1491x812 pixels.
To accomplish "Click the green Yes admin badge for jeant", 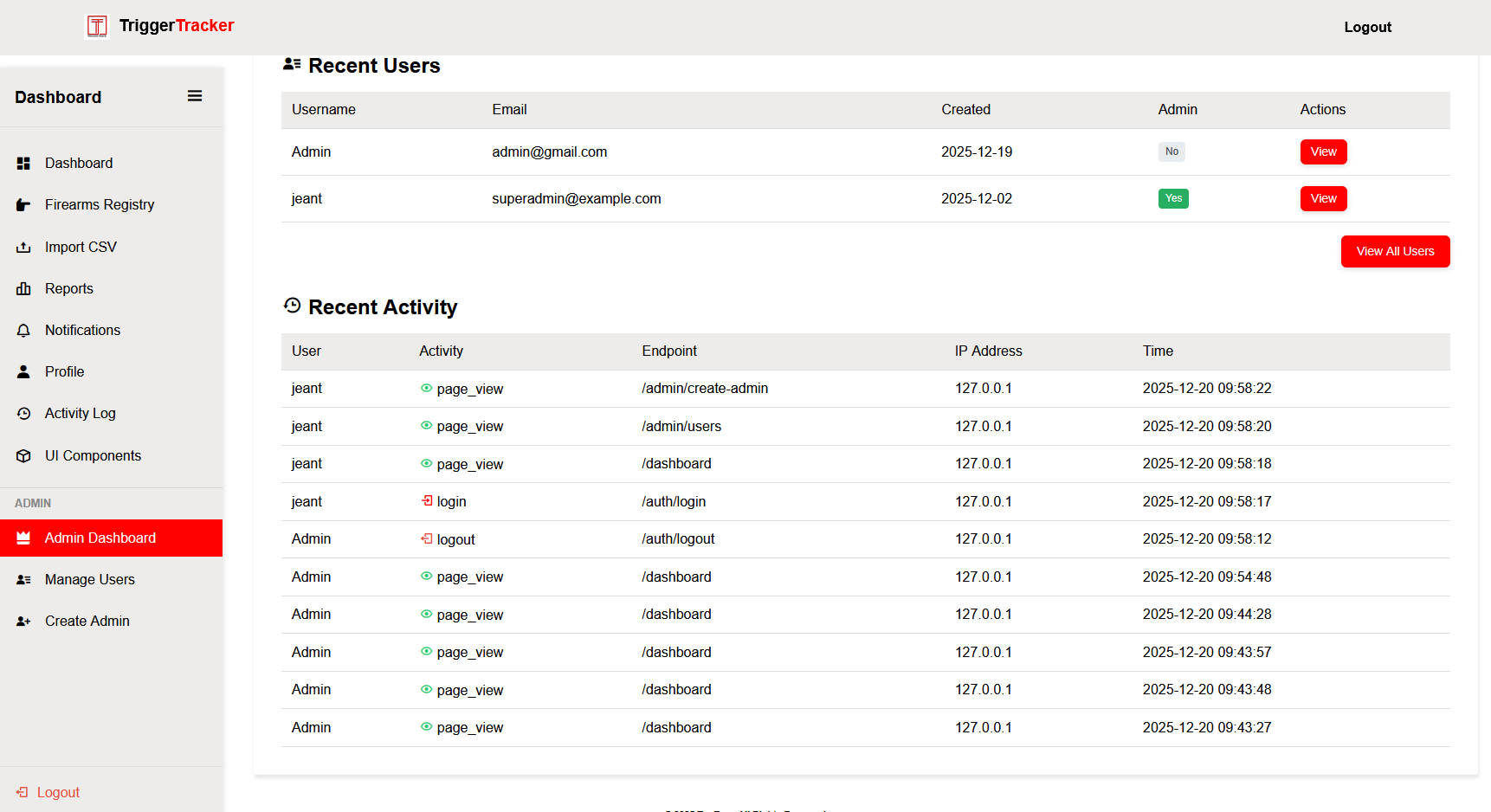I will coord(1173,198).
